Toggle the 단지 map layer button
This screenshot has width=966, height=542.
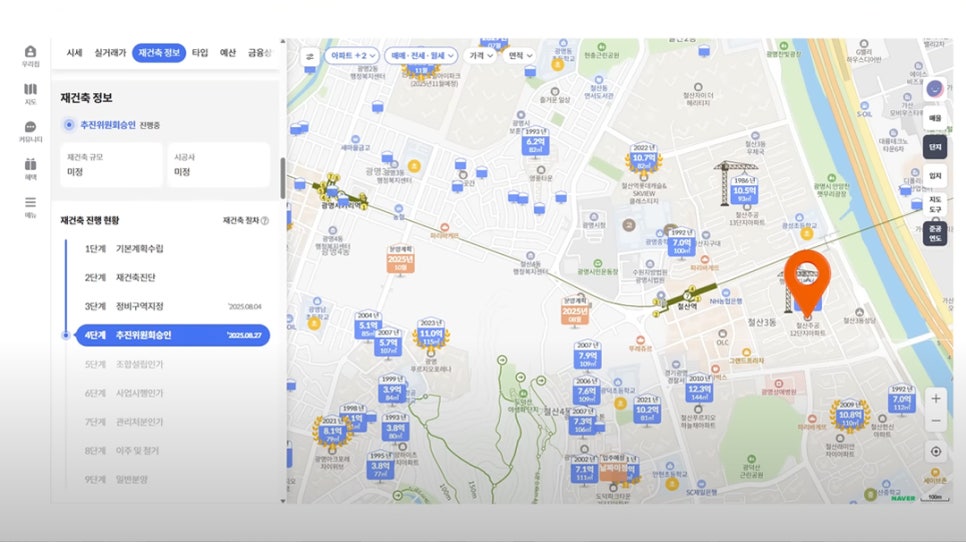pyautogui.click(x=935, y=146)
